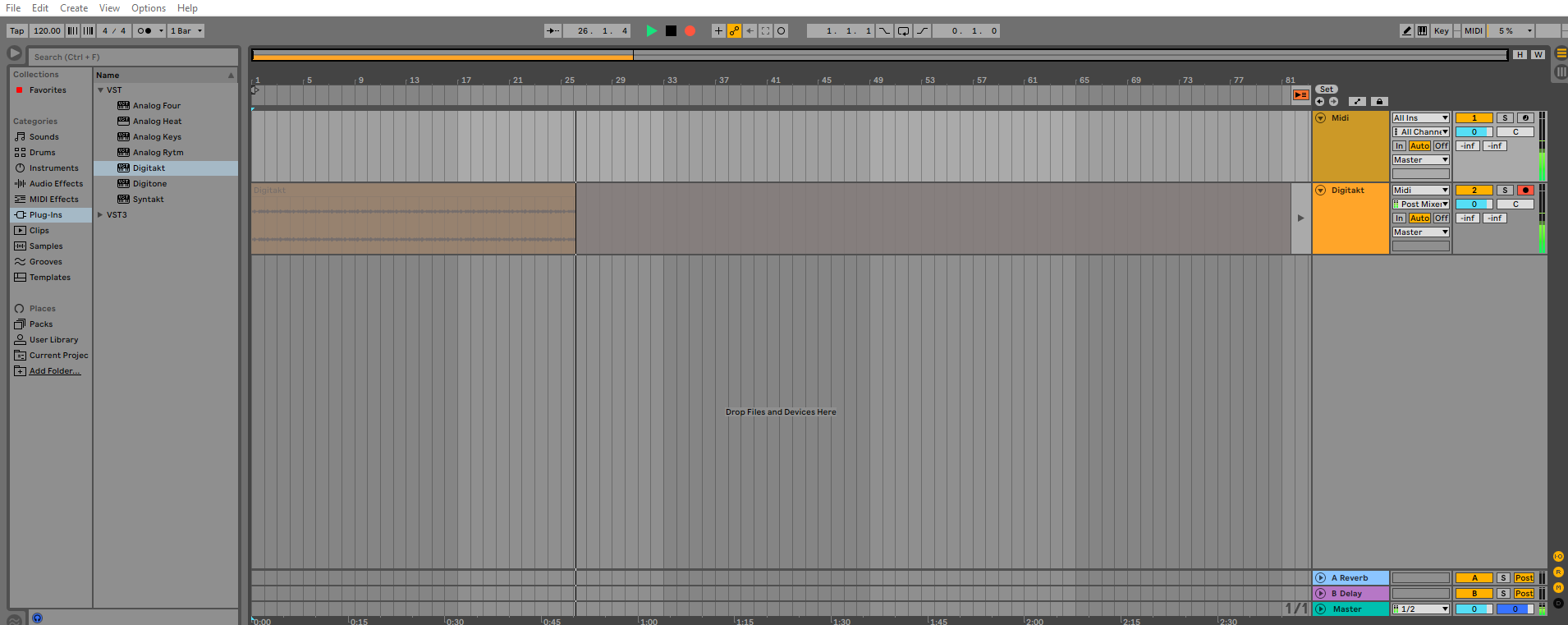Toggle the Follow playback arrow button
The width and height of the screenshot is (1568, 625).
[x=552, y=31]
